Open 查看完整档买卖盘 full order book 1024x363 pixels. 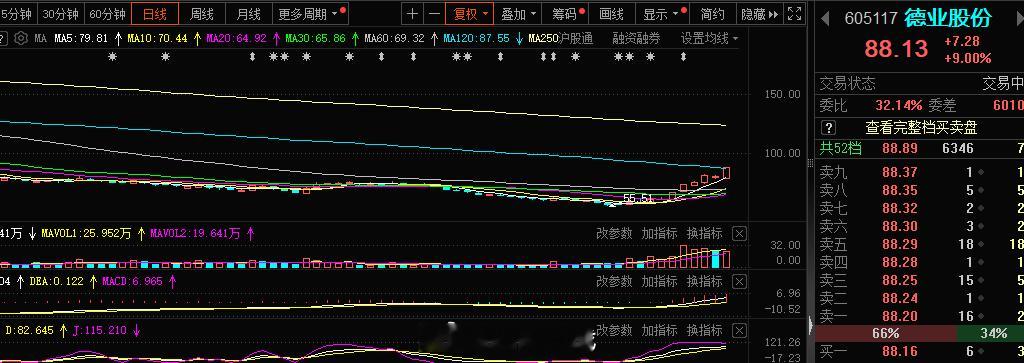(921, 127)
